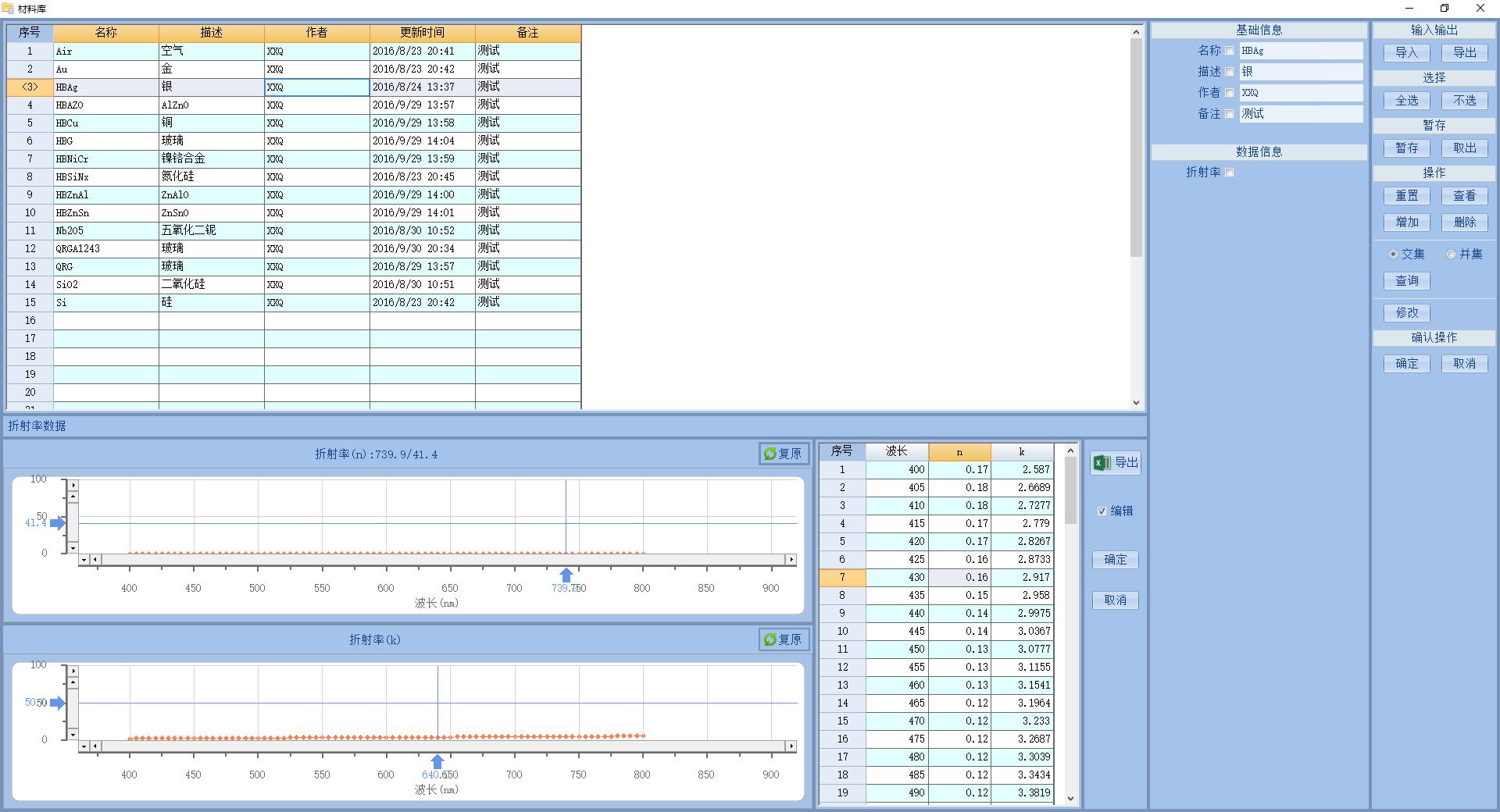
Task: Click the blue wavelength marker arrow at 640.6
Action: coord(437,761)
